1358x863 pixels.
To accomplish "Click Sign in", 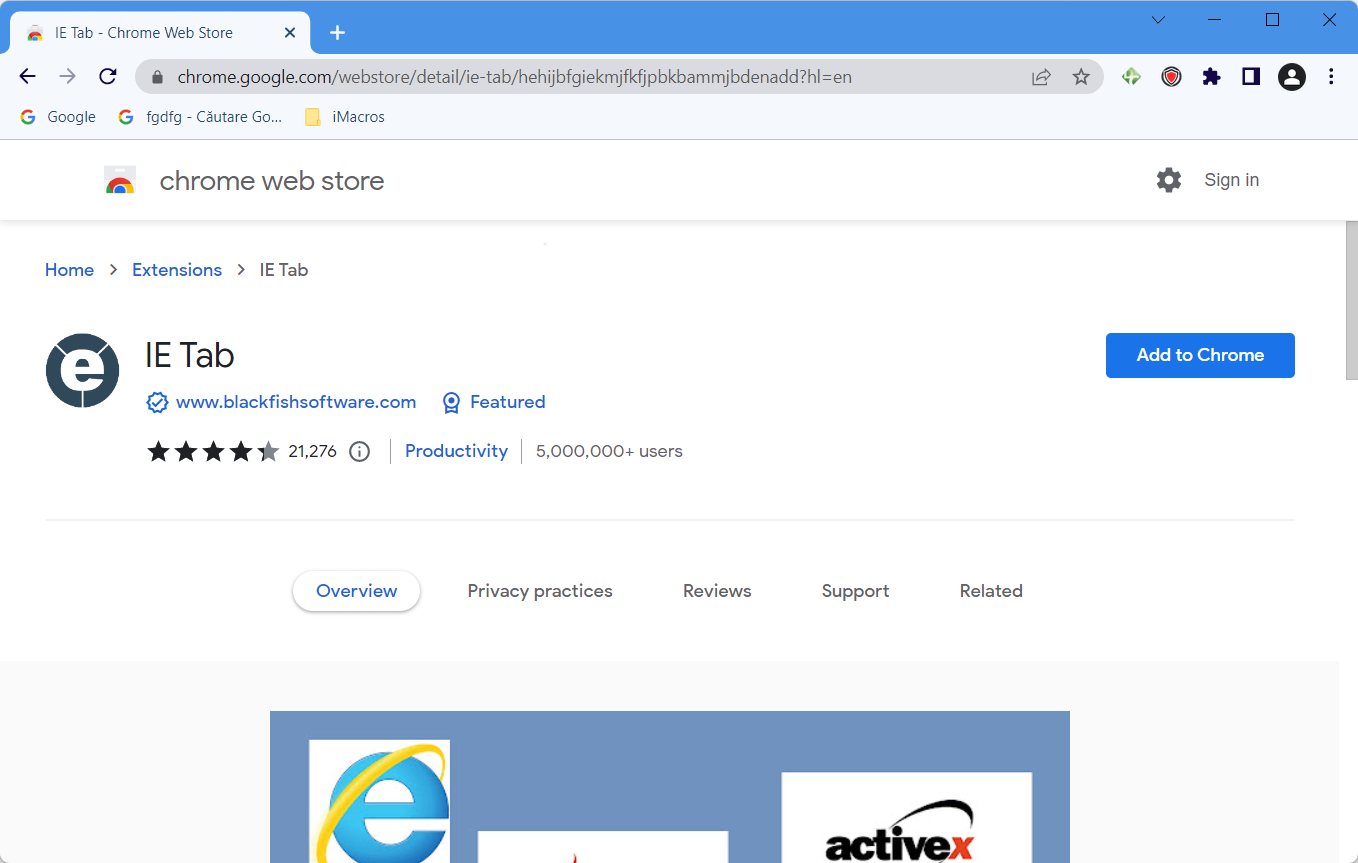I will click(x=1231, y=180).
